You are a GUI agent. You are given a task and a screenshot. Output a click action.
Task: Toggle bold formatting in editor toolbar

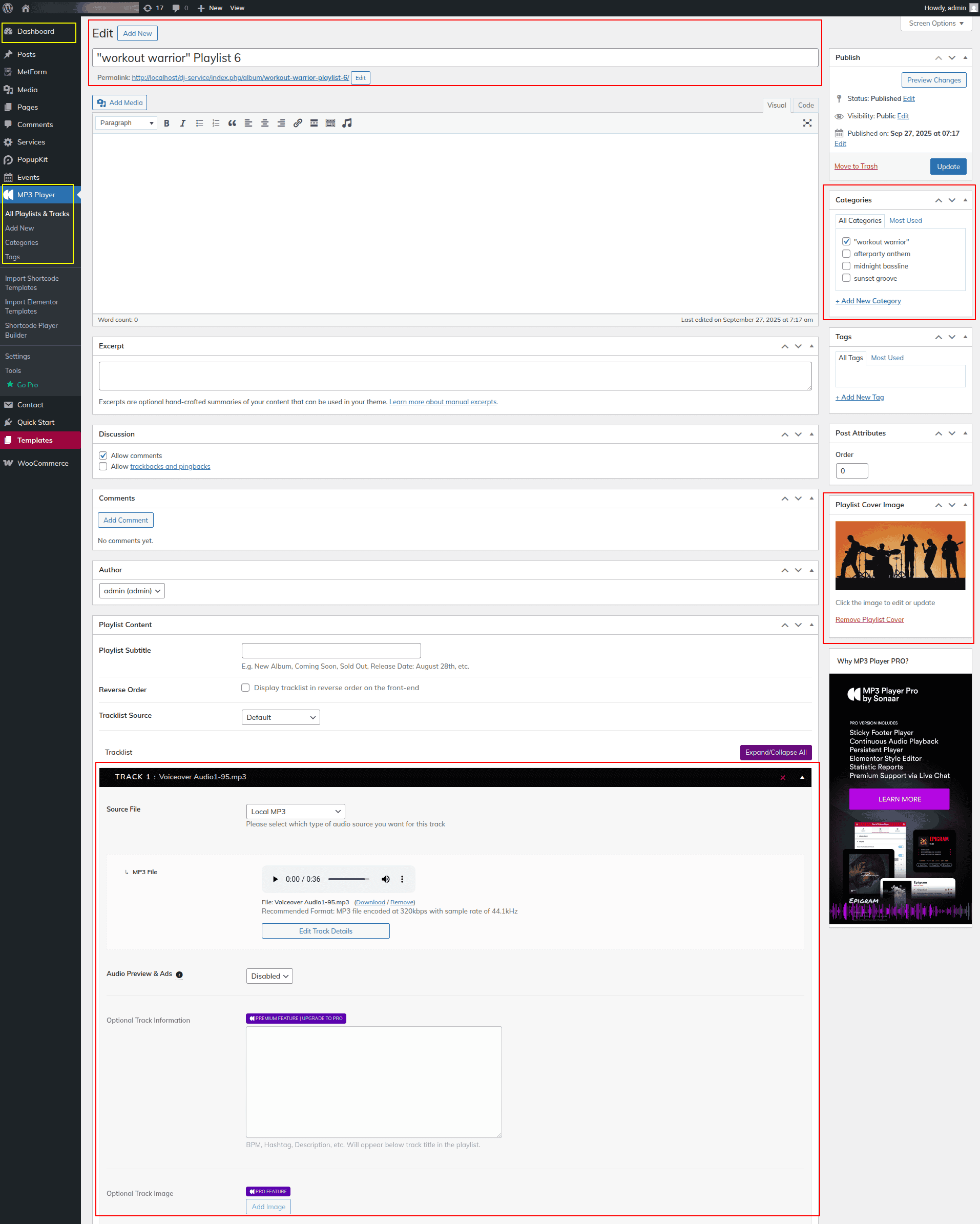pos(166,123)
